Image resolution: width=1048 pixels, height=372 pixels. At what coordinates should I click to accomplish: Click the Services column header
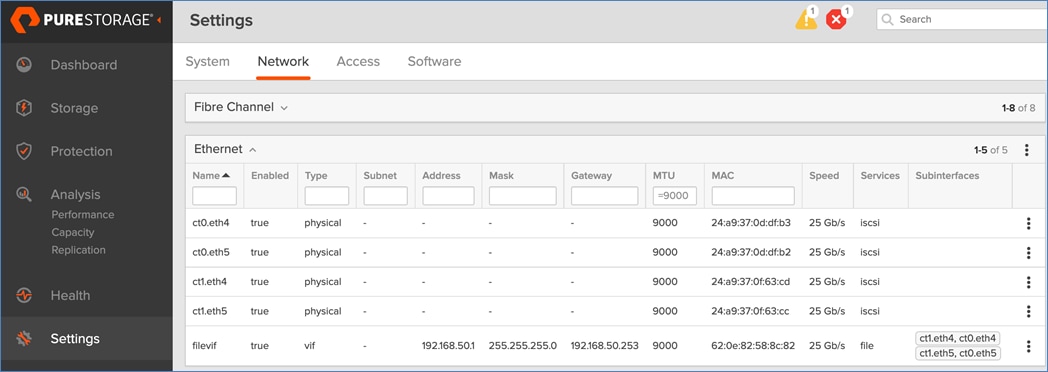coord(880,176)
